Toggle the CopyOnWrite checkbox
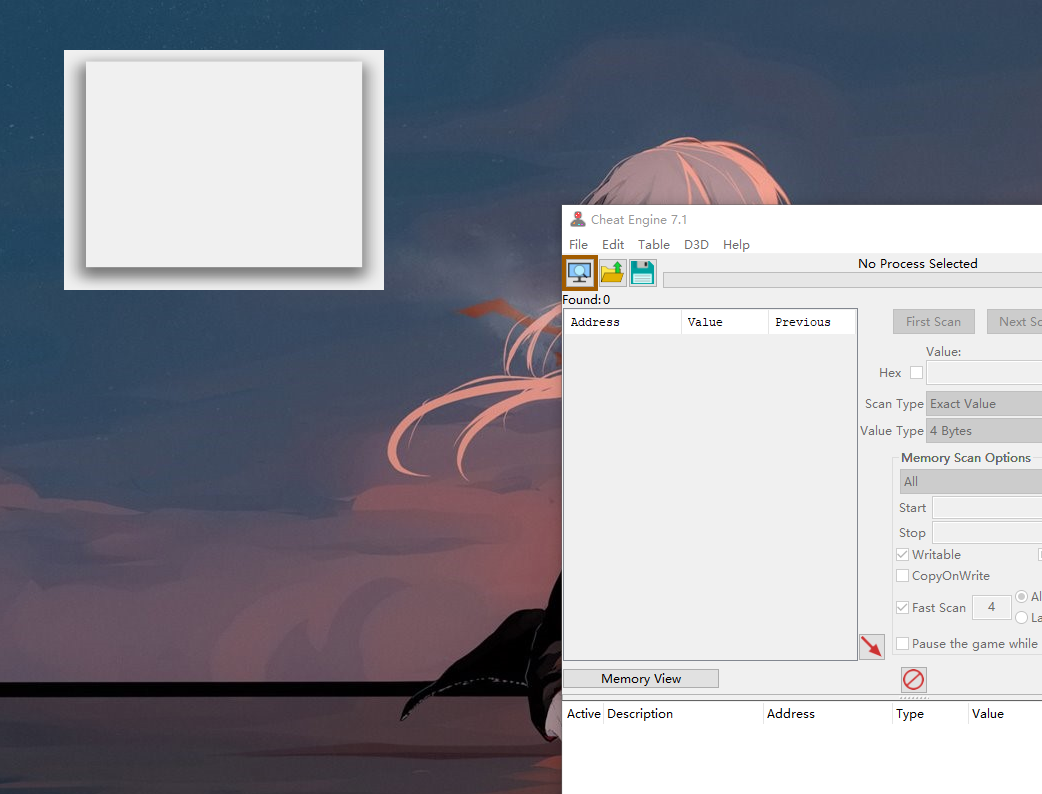 pyautogui.click(x=902, y=575)
